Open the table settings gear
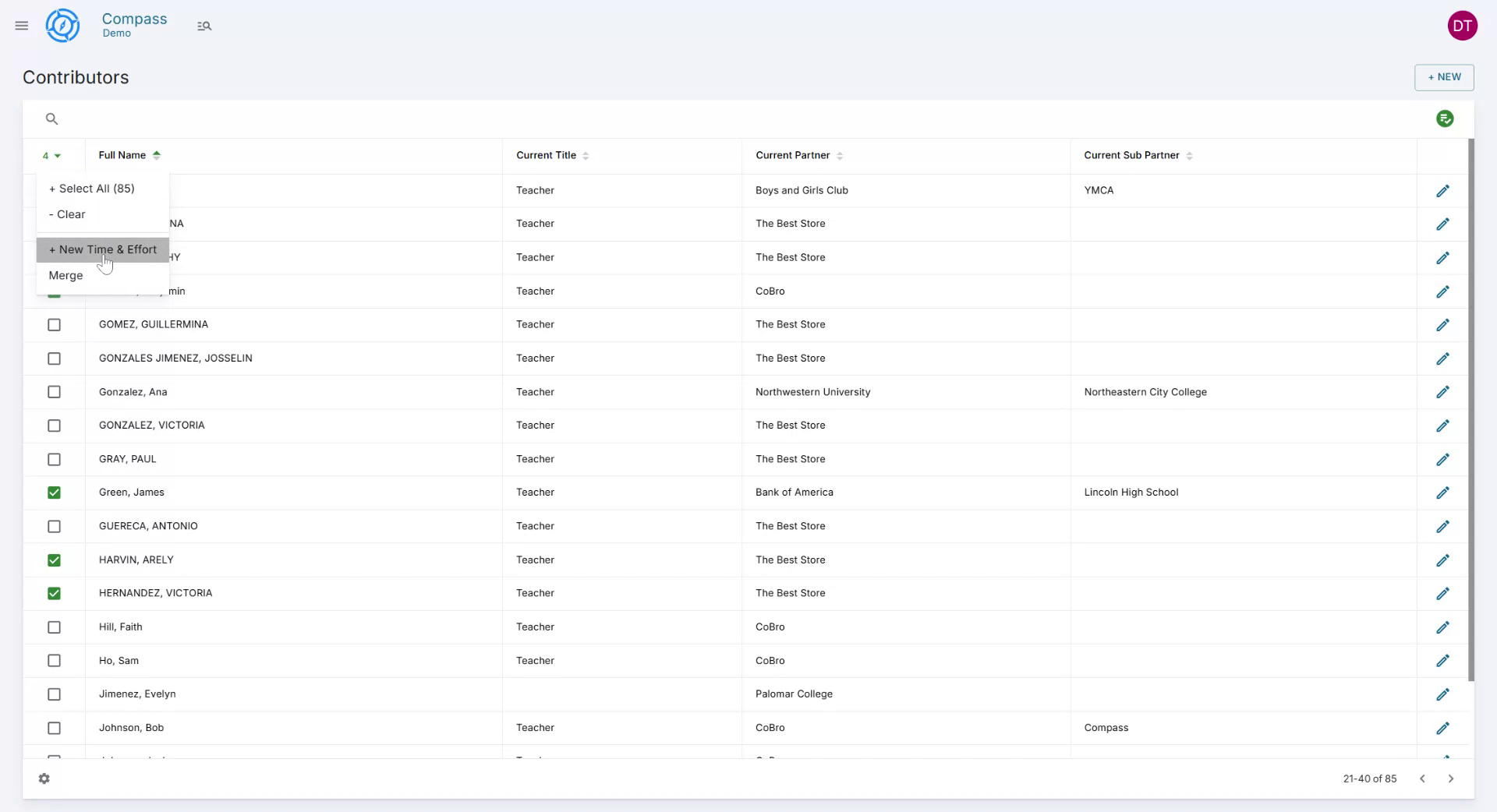 (x=44, y=778)
